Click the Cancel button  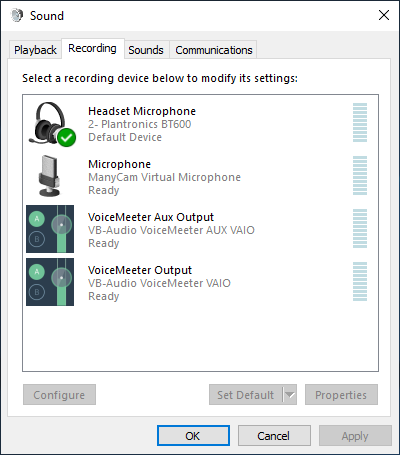point(274,436)
